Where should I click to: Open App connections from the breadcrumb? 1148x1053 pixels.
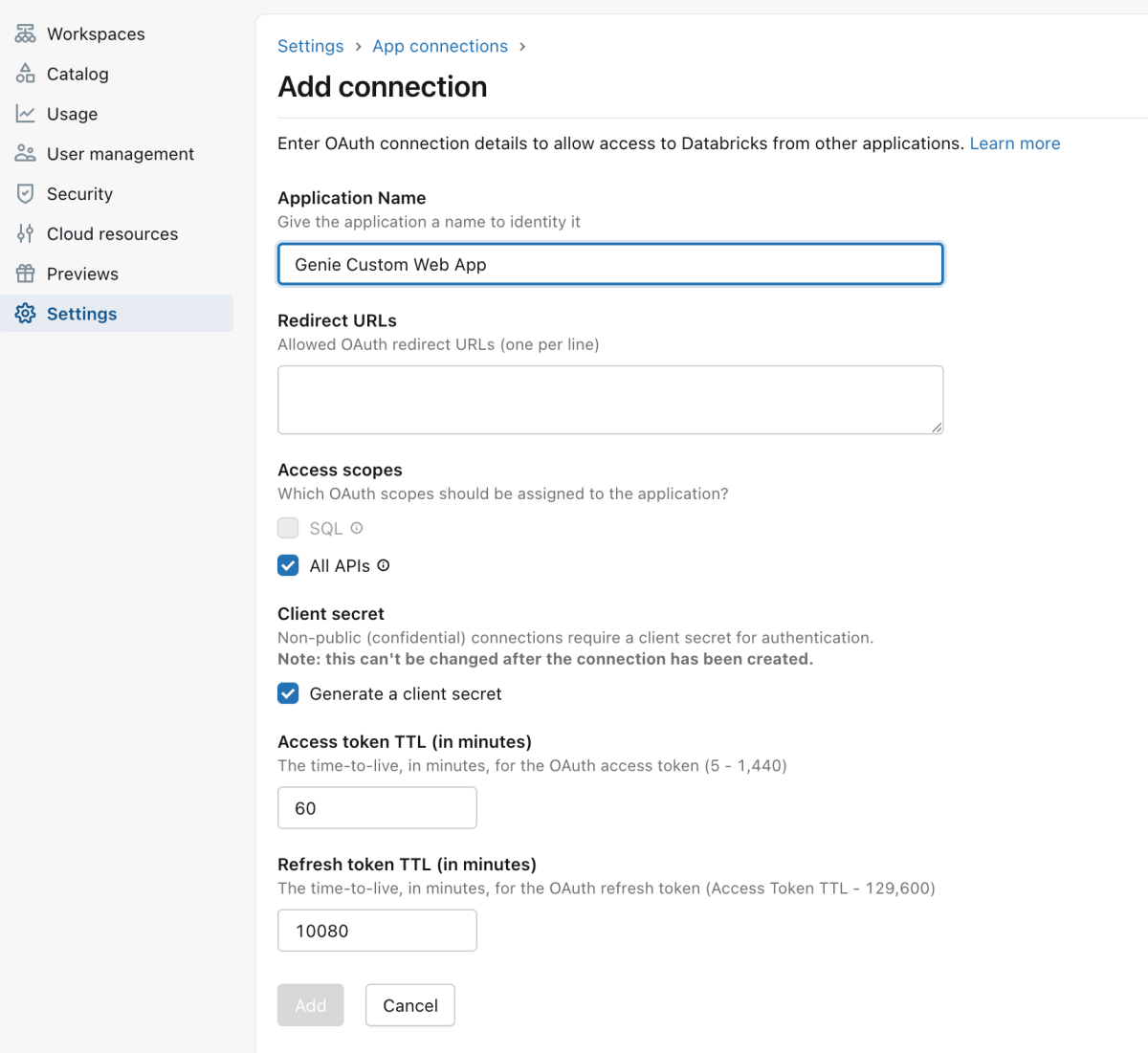(440, 45)
